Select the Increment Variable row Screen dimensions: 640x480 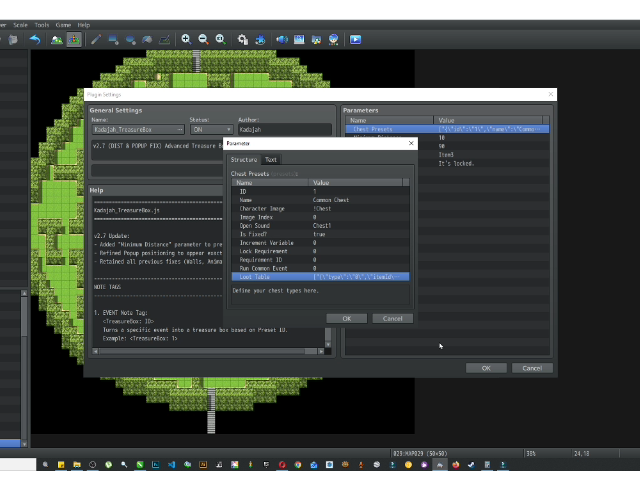[320, 243]
